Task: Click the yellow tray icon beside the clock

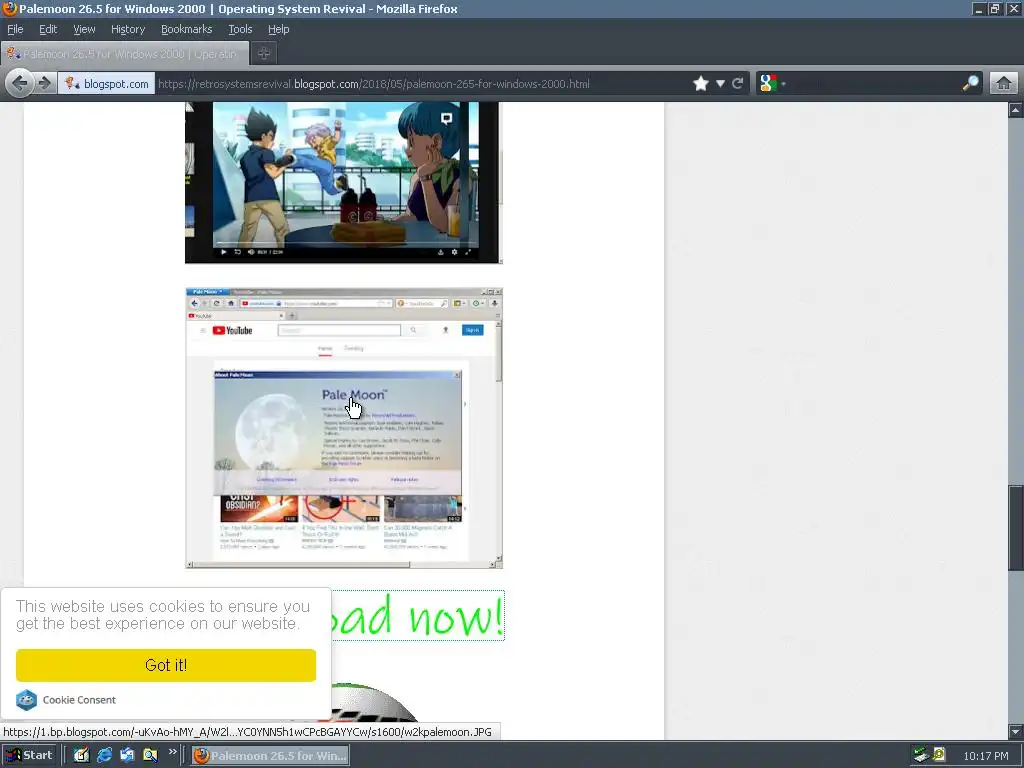Action: (x=939, y=755)
